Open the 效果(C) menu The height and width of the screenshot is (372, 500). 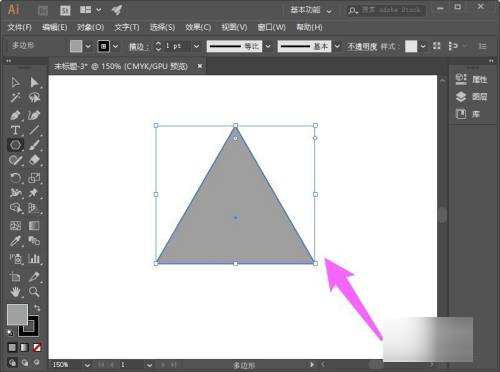point(198,27)
